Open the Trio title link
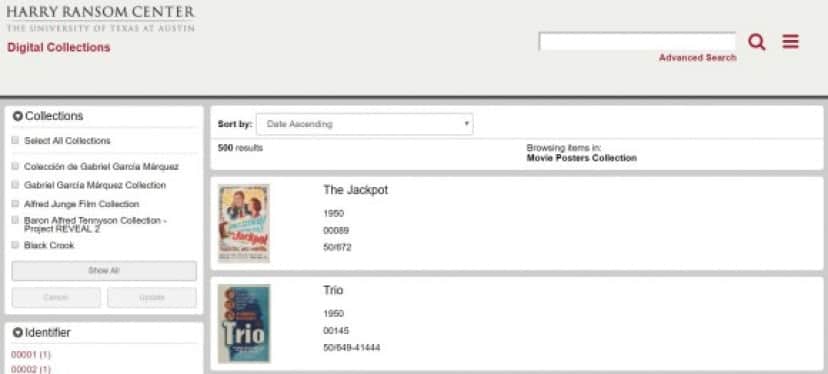 point(333,291)
